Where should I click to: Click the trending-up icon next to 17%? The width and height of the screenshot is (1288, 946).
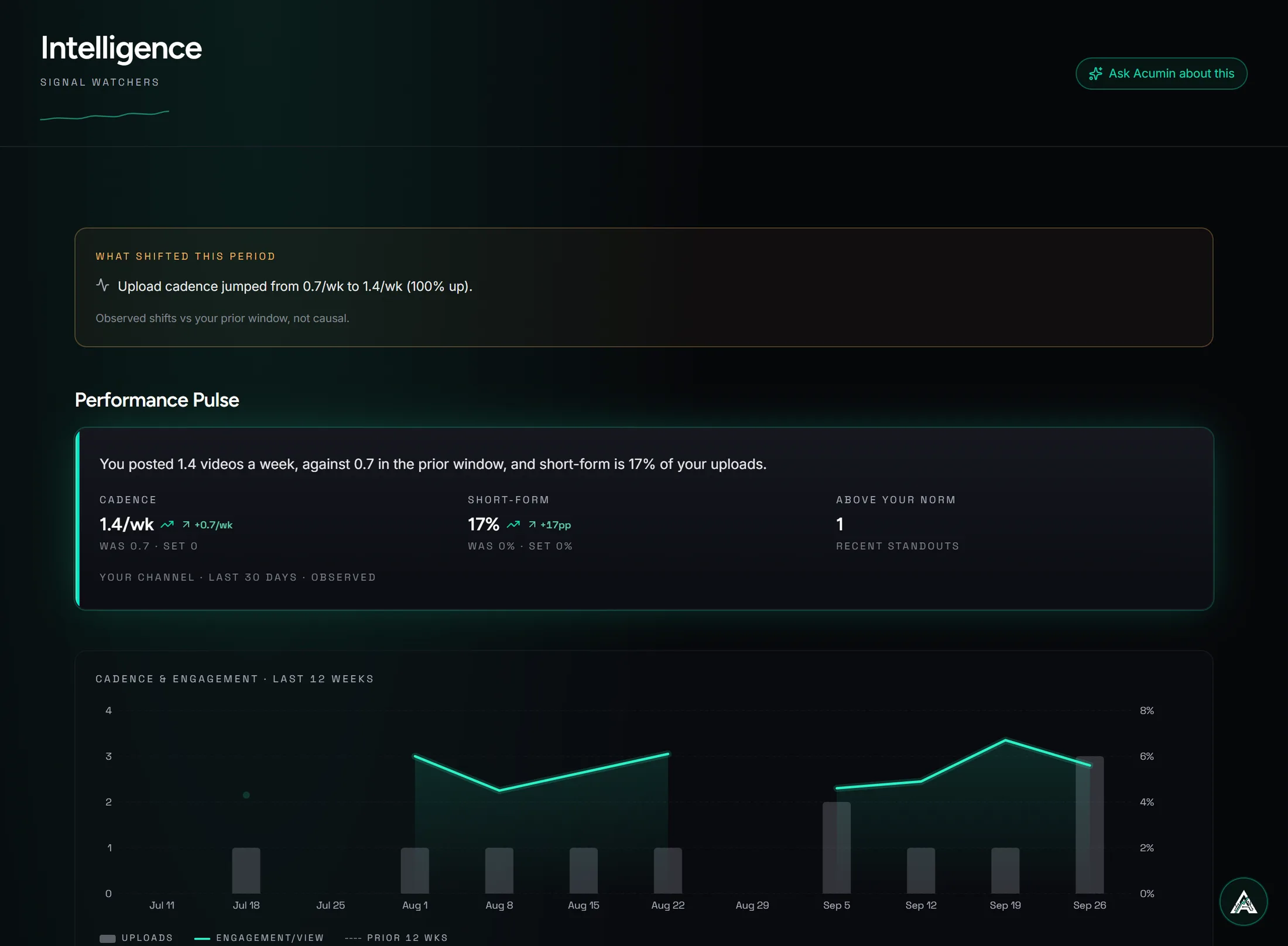[513, 525]
